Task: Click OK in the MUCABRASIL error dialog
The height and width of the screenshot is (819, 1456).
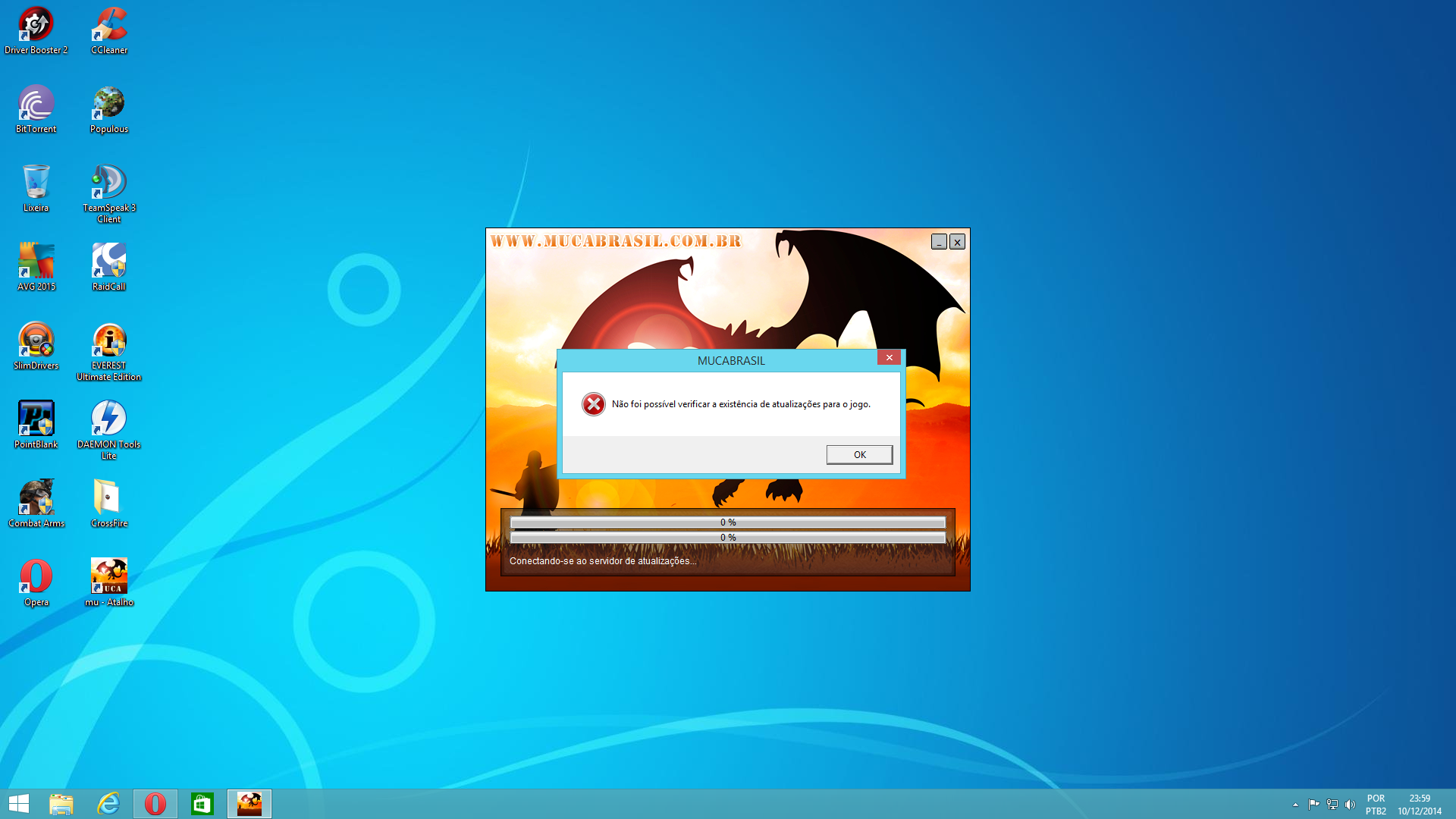Action: pyautogui.click(x=859, y=454)
